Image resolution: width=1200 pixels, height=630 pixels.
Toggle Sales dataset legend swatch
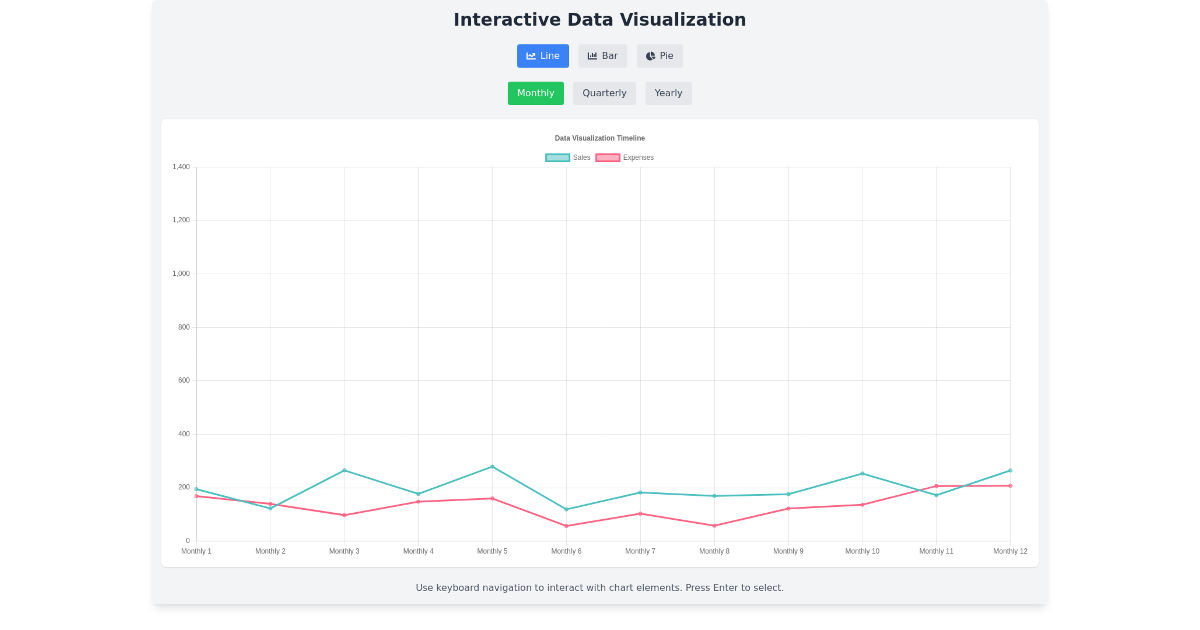coord(557,158)
